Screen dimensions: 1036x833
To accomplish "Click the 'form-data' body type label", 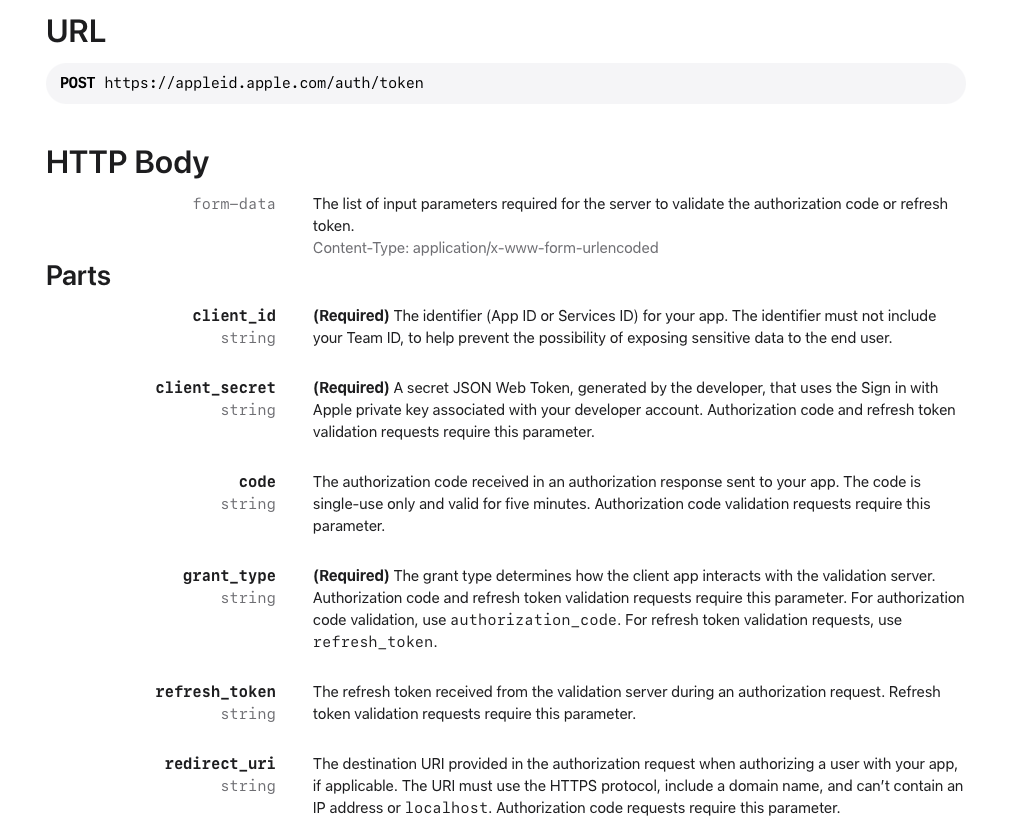I will click(234, 204).
